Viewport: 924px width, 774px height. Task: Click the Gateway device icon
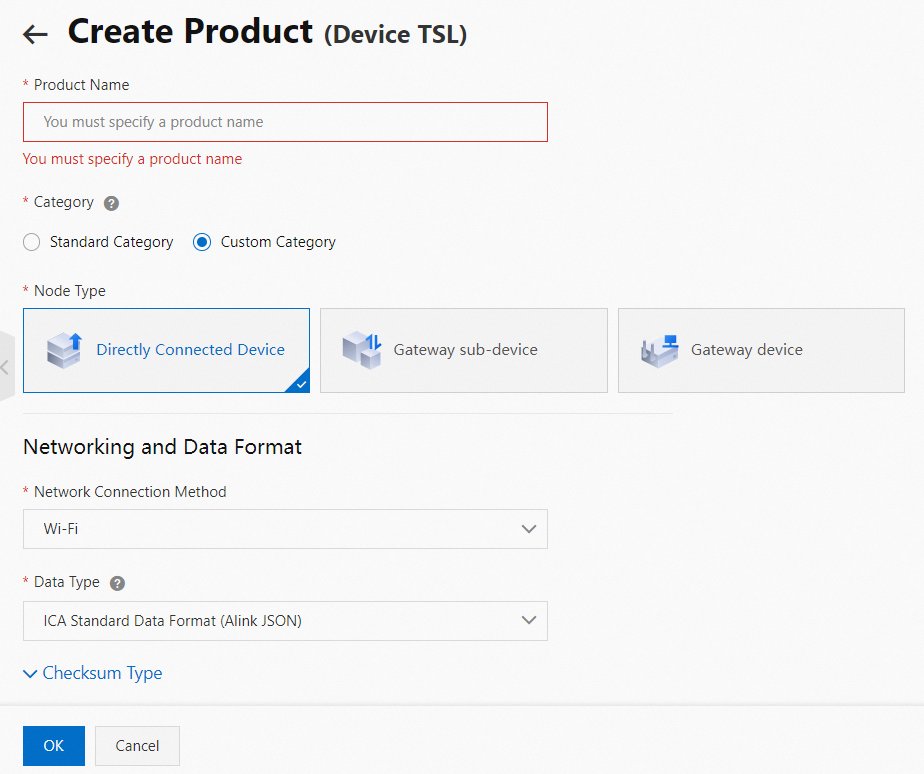pos(660,351)
